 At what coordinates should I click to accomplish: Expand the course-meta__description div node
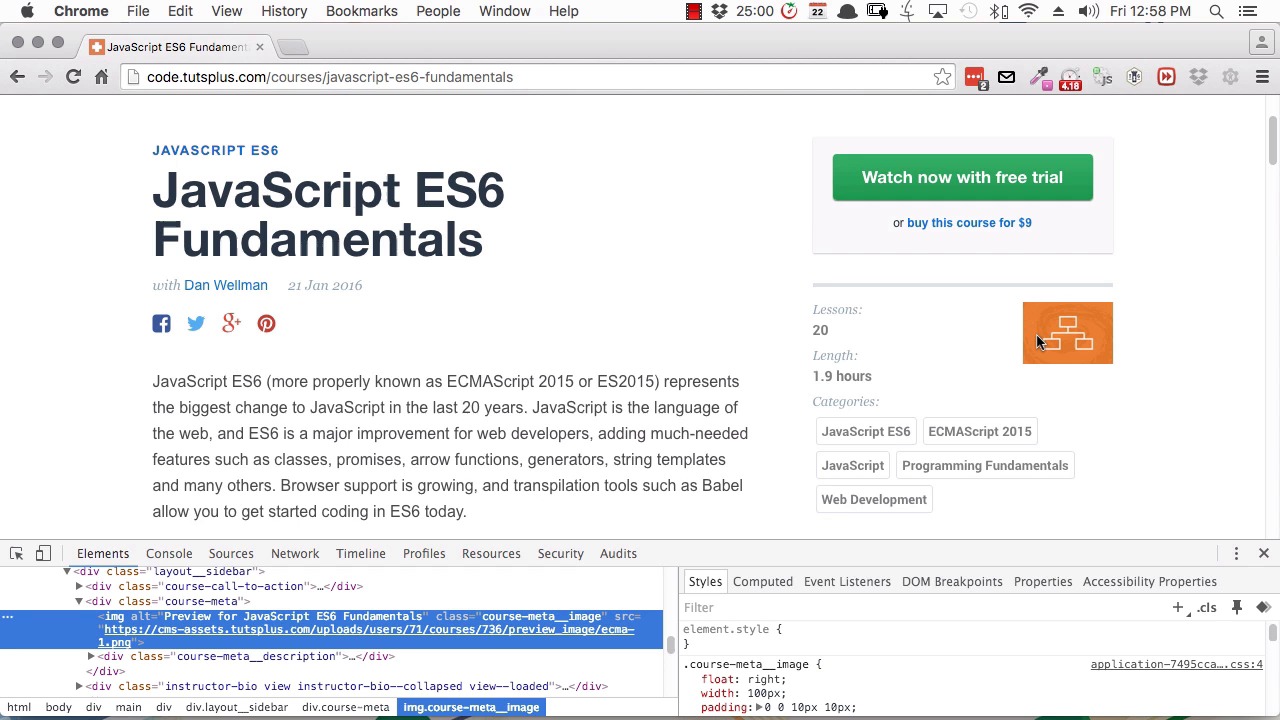tap(91, 656)
